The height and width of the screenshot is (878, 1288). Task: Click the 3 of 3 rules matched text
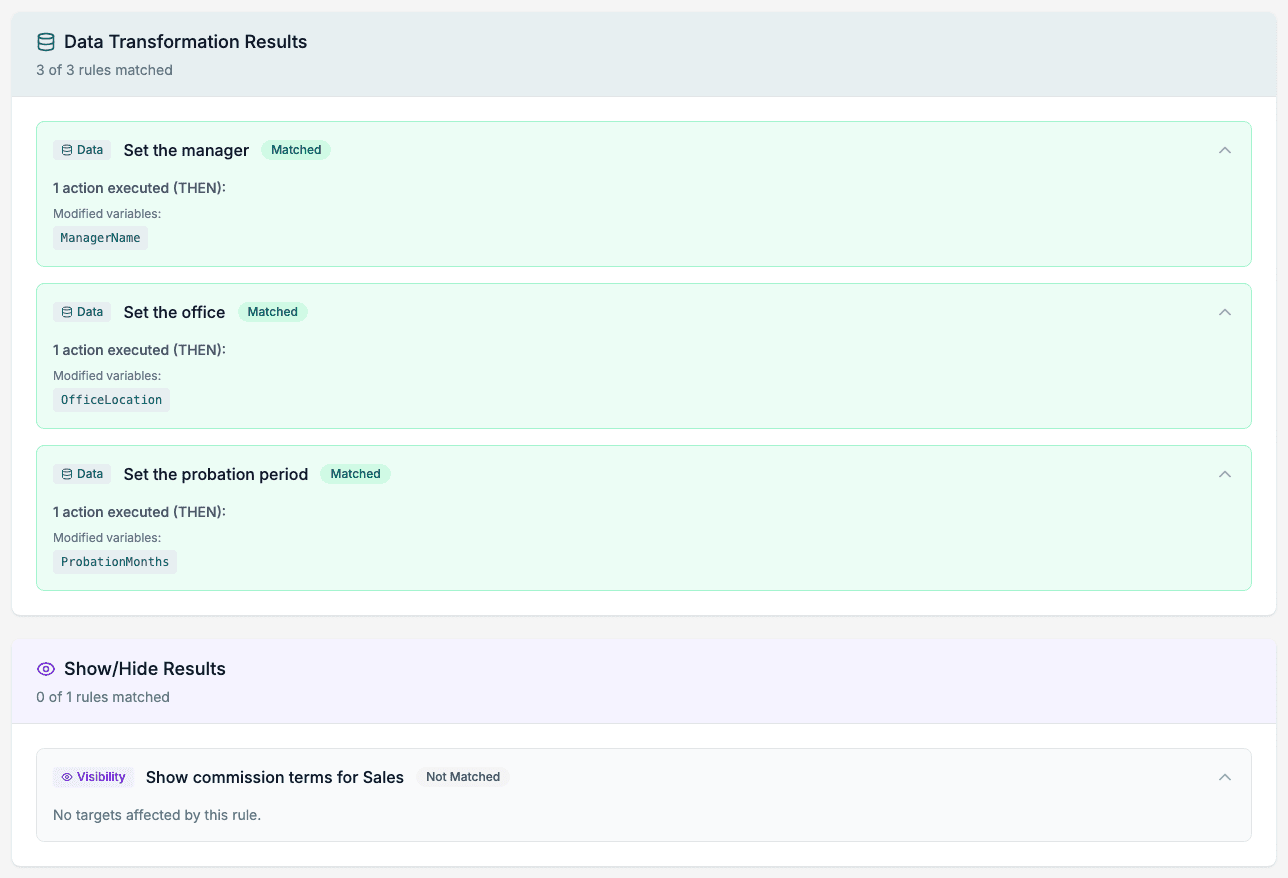click(104, 70)
